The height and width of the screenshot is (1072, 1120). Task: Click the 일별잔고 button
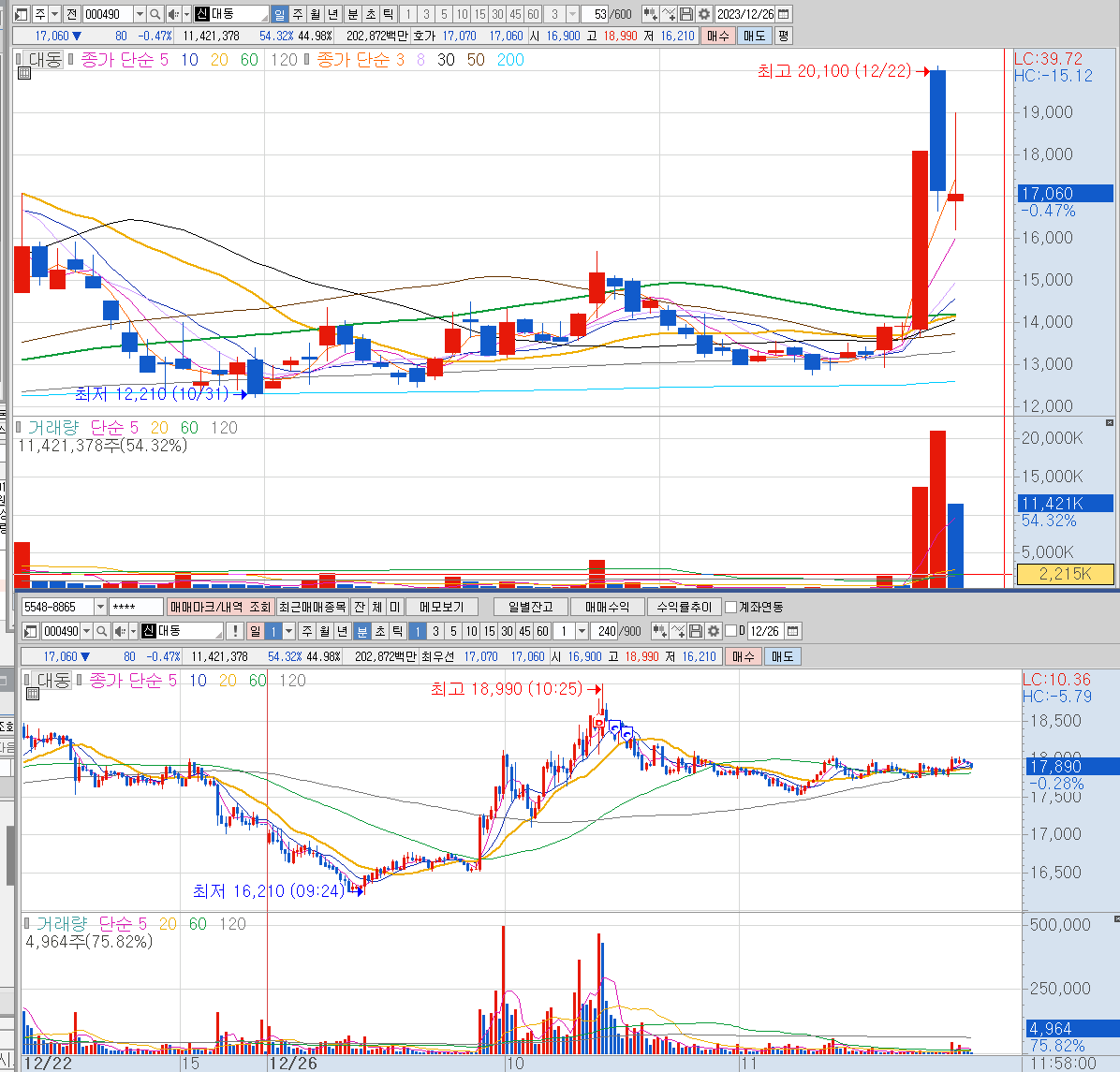(x=531, y=607)
